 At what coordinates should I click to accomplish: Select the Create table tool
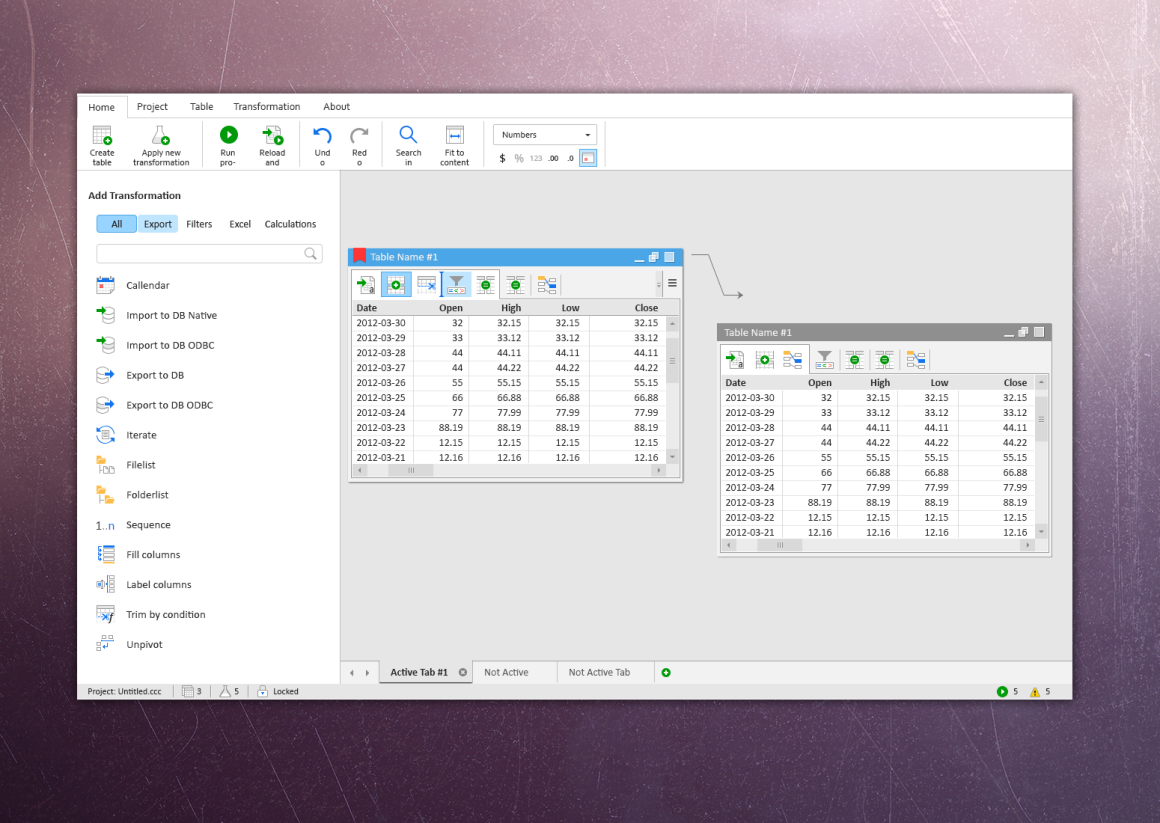coord(101,144)
